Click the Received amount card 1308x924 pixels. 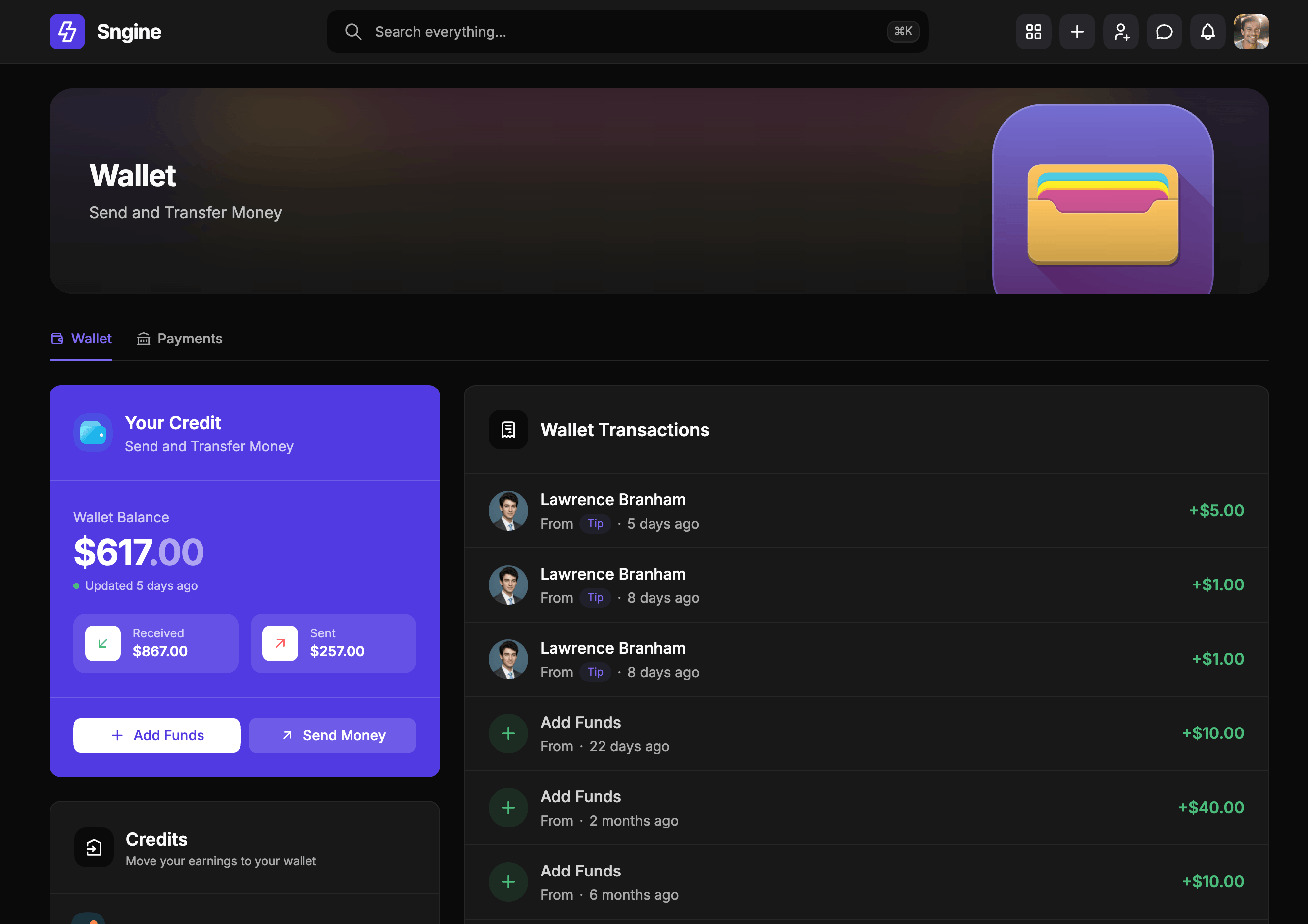pos(155,643)
